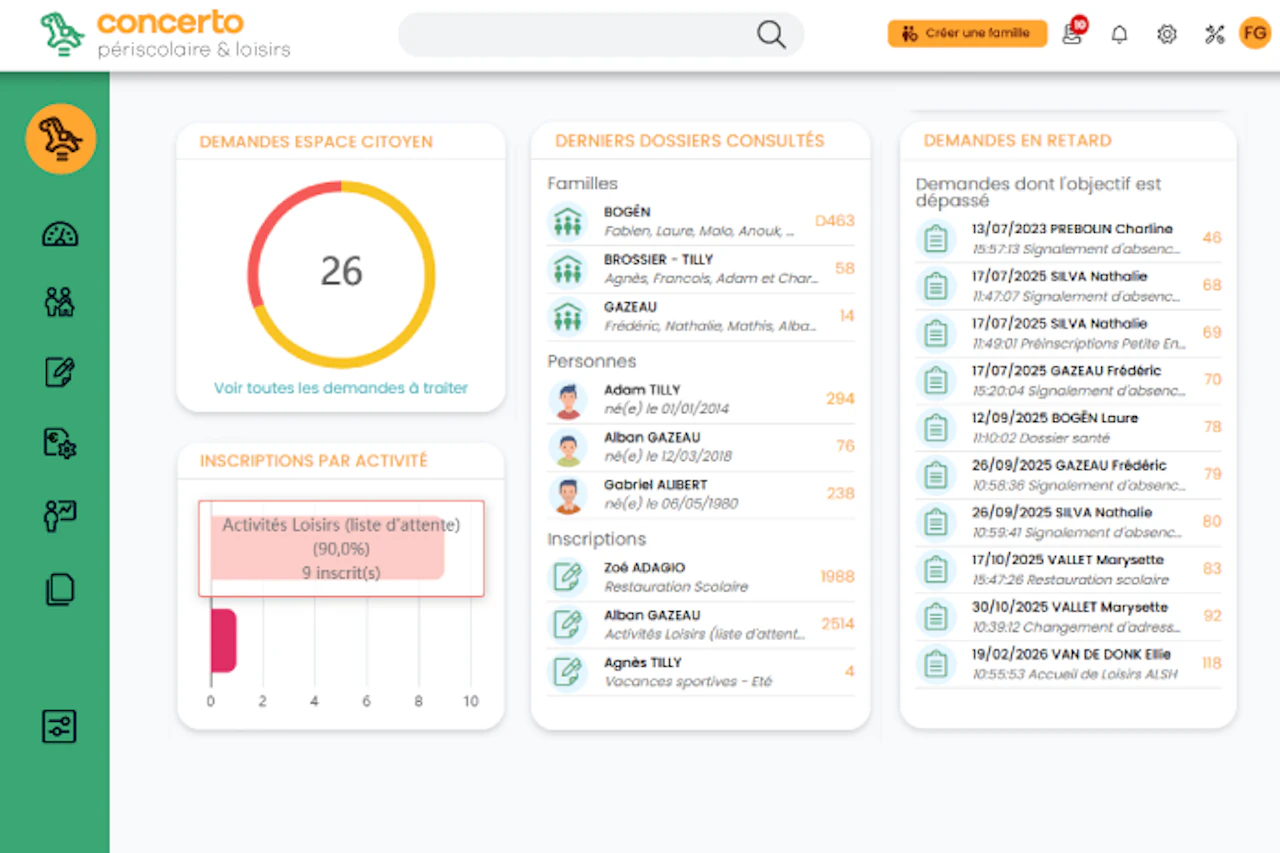Open the FG user avatar menu
Screen dimensions: 1280x853
[1254, 33]
